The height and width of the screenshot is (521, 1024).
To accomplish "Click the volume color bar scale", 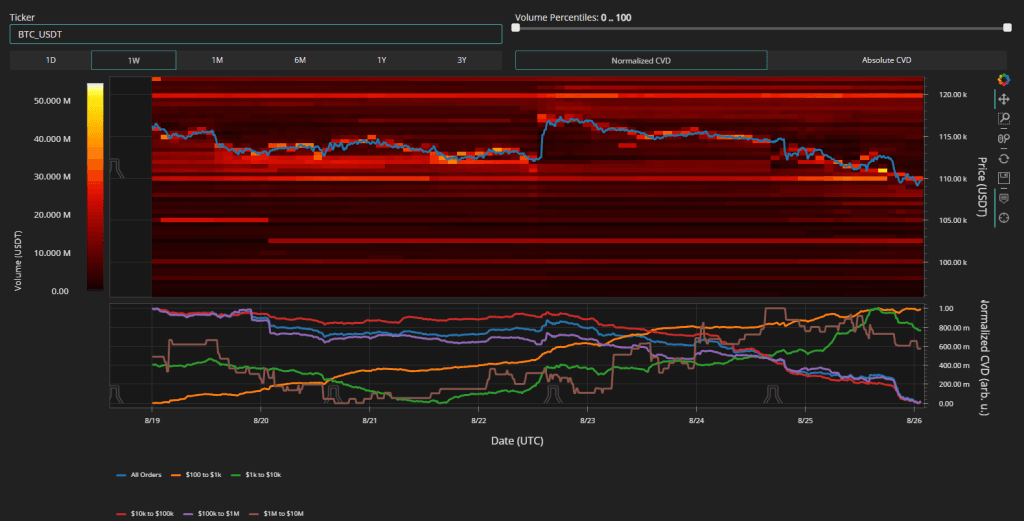I will pos(95,186).
